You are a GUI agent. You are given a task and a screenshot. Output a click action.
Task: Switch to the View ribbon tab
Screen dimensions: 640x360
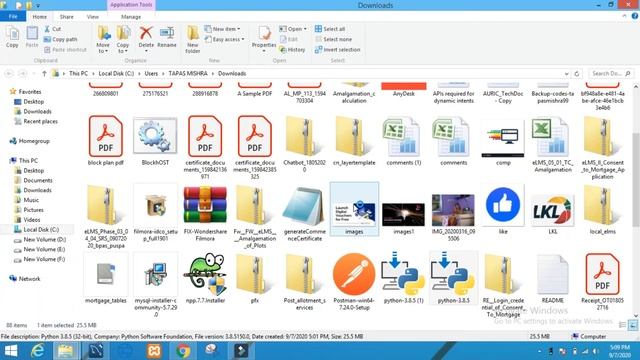[93, 17]
